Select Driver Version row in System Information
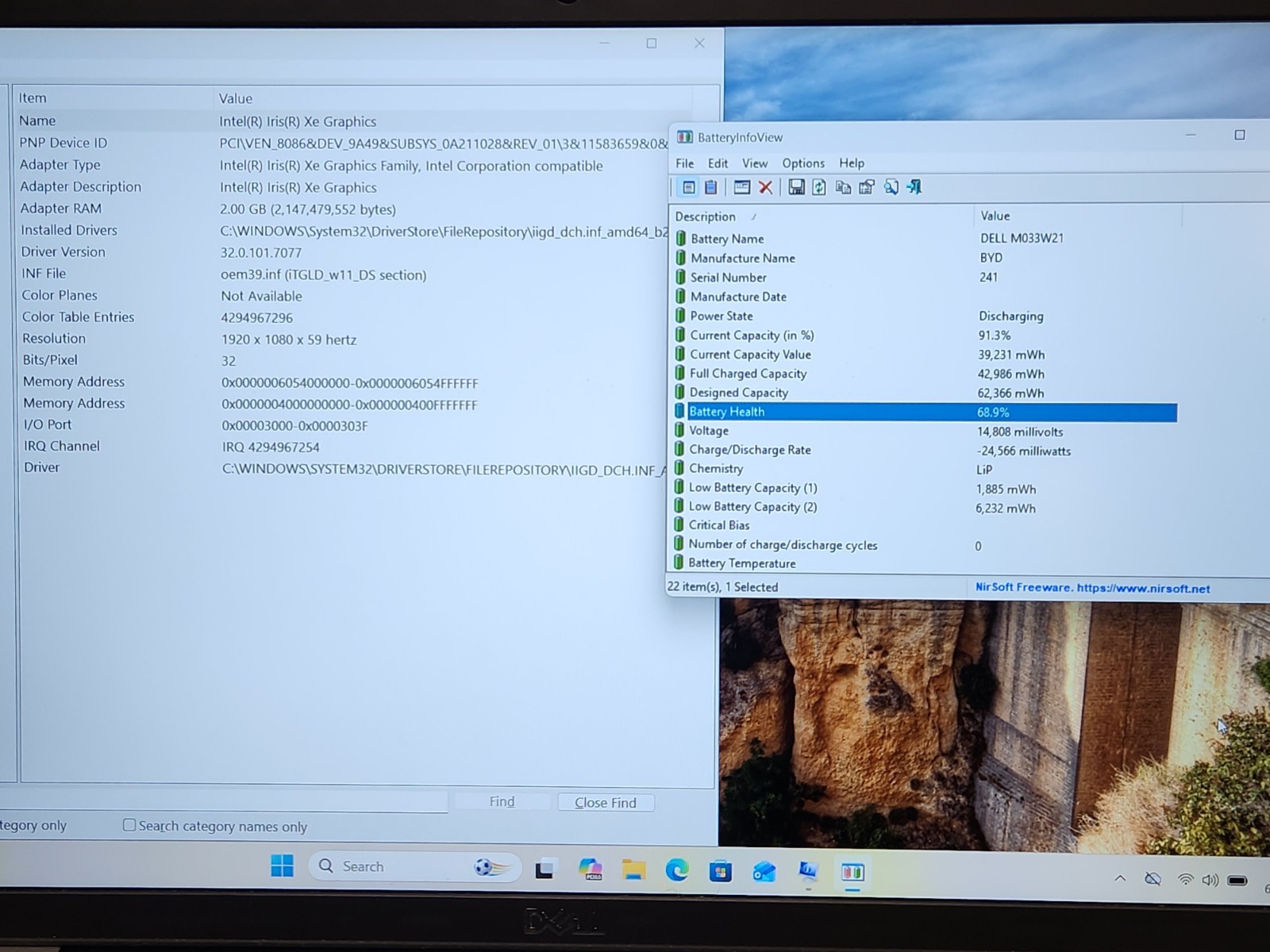The image size is (1270, 952). 344,252
